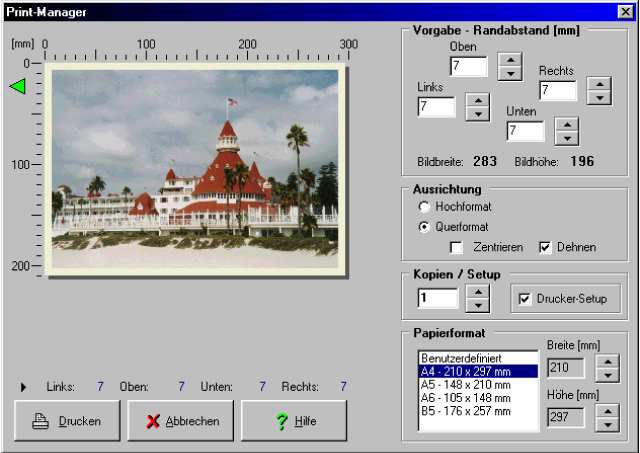Select the Hochformat orientation option
640x453 pixels.
(x=425, y=207)
